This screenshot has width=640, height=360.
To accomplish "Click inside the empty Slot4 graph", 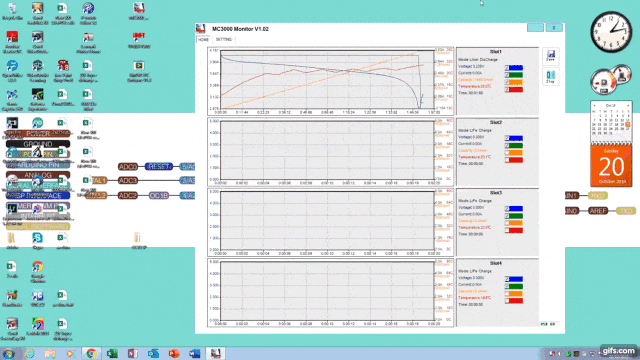I will [x=327, y=291].
